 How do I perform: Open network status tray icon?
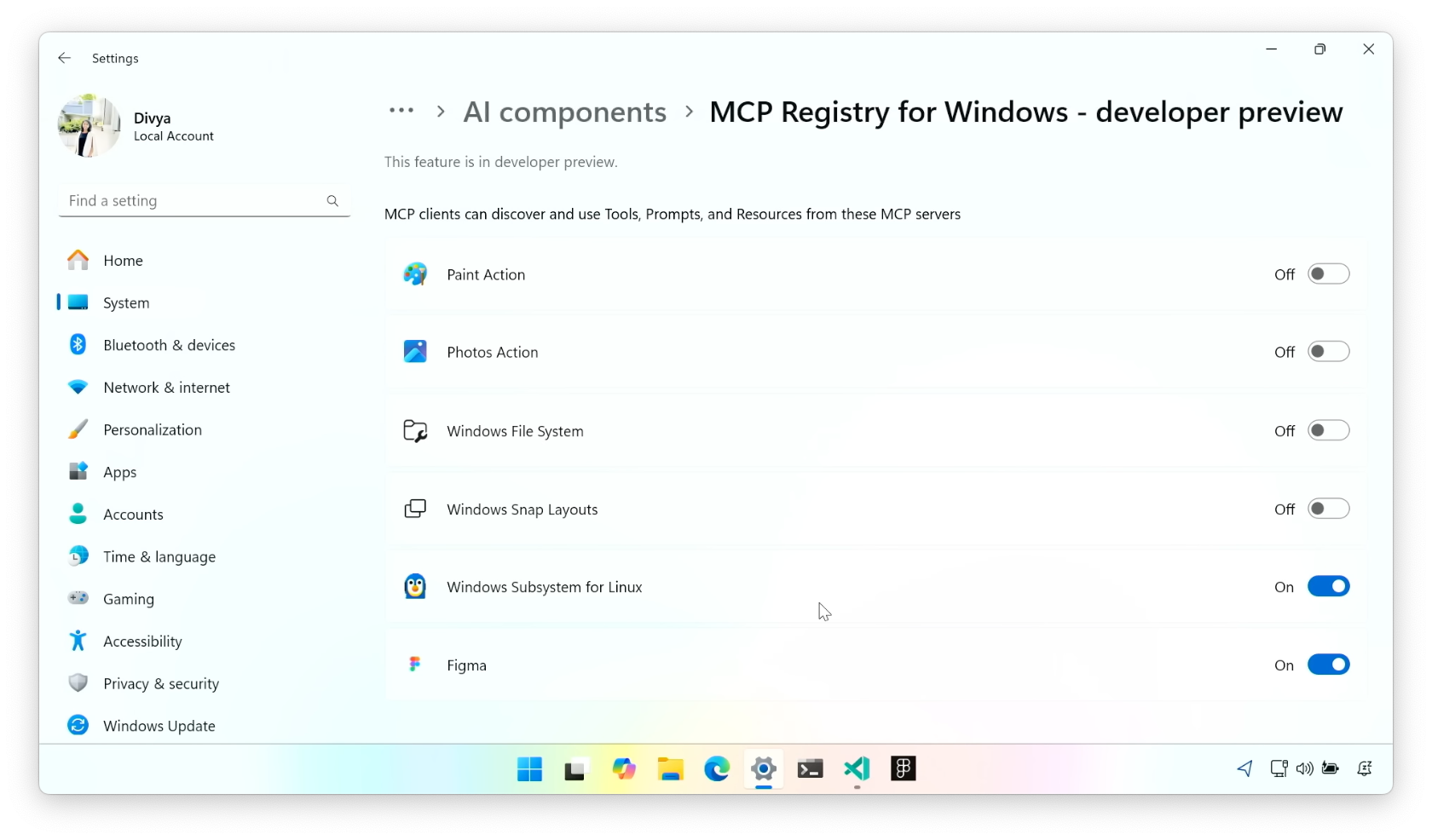click(x=1279, y=768)
